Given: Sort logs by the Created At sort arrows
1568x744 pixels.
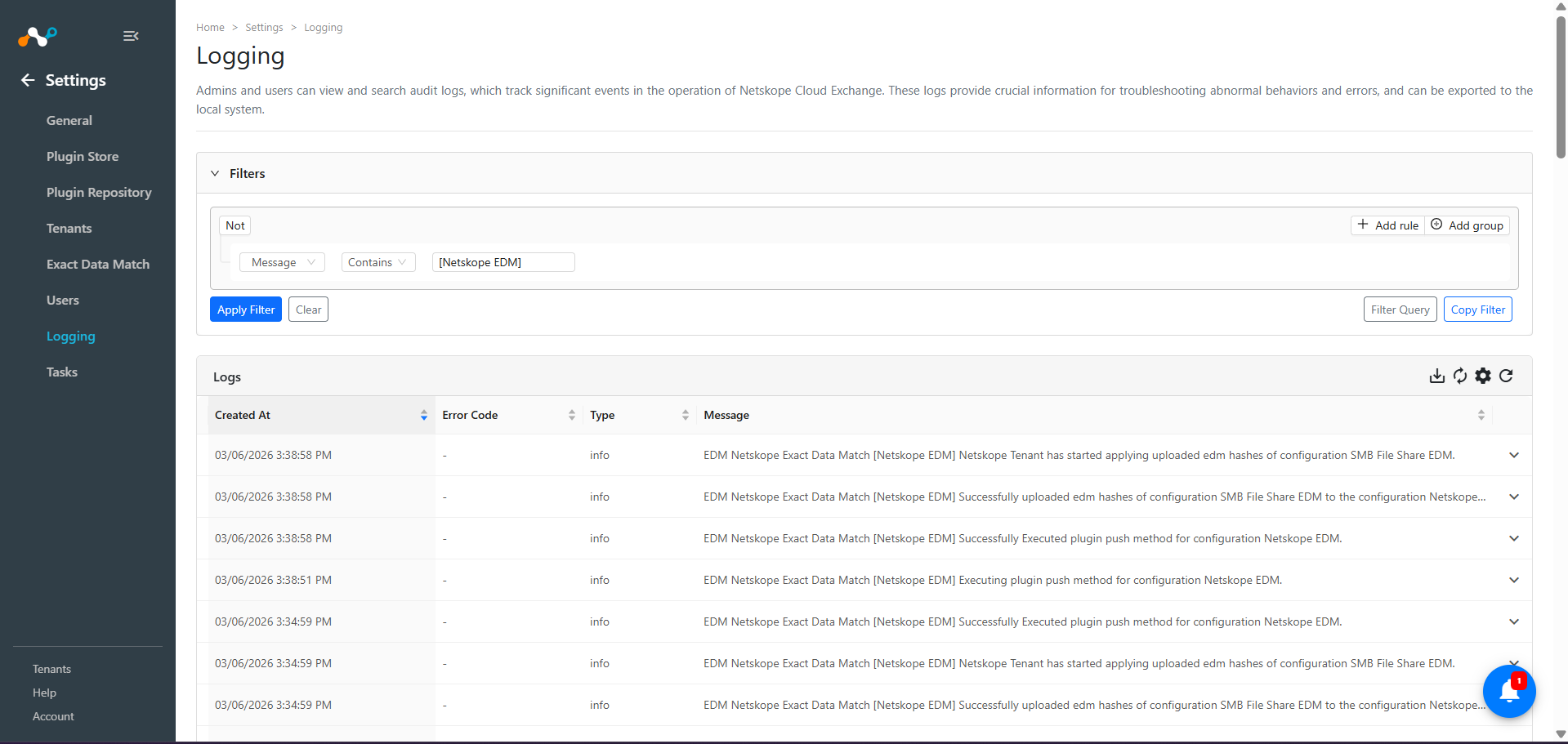Looking at the screenshot, I should click(x=424, y=415).
